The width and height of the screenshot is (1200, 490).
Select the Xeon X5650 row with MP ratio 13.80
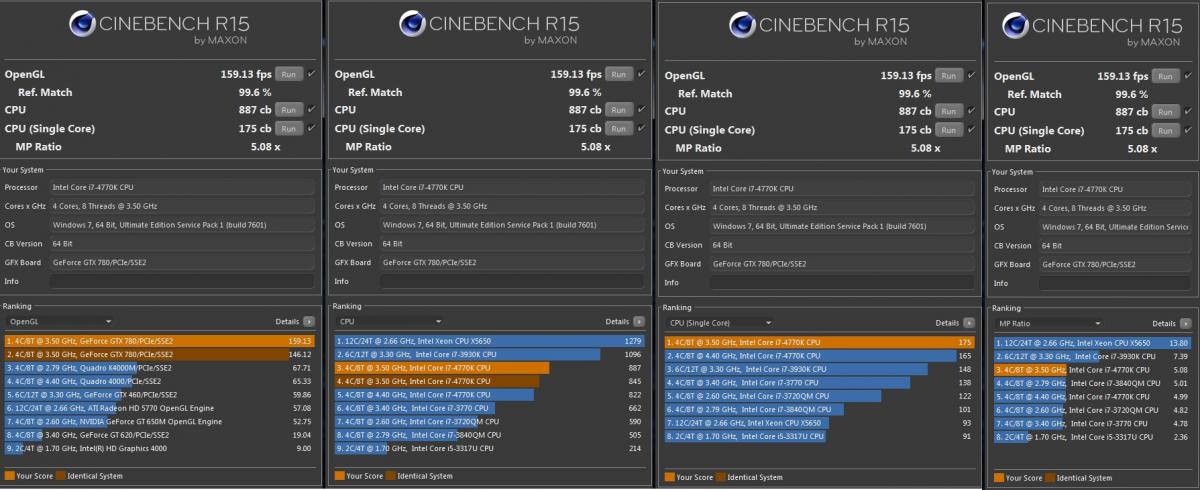click(1093, 342)
